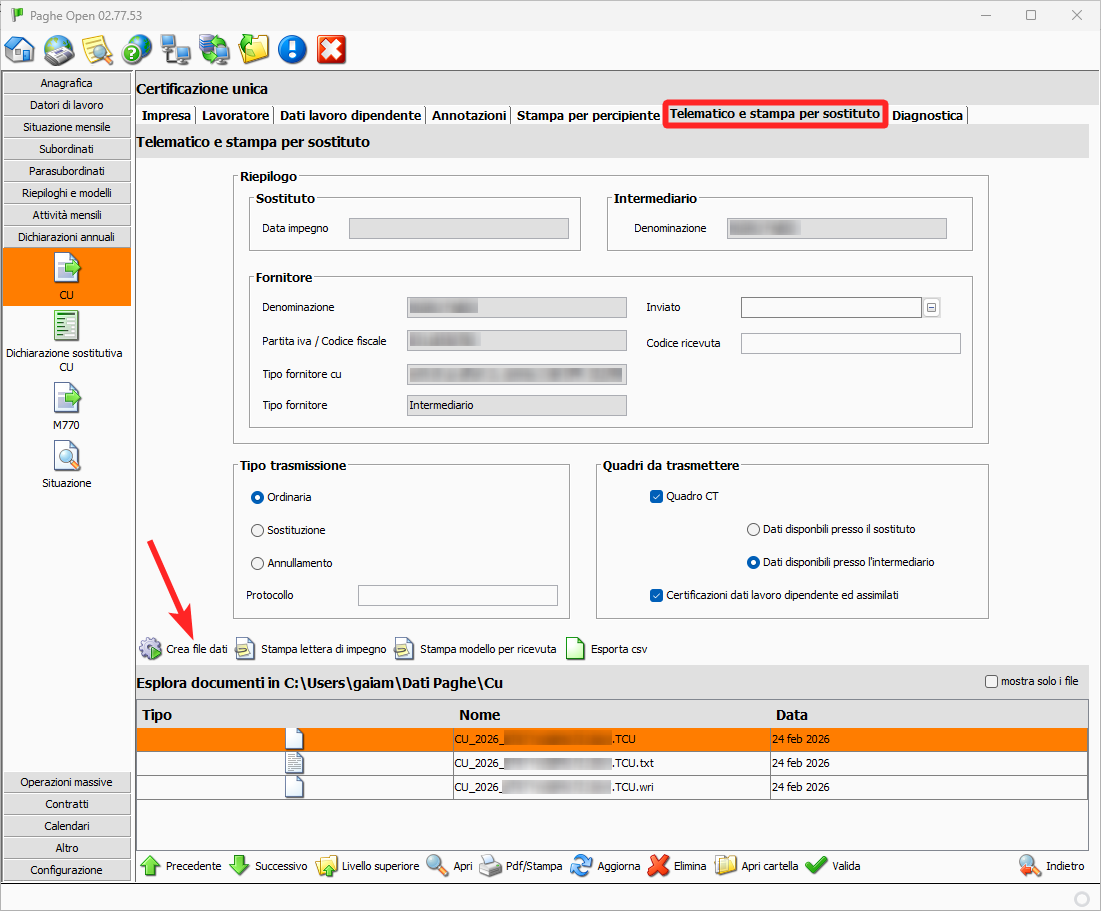Open the CU declaration sidebar icon
Image resolution: width=1101 pixels, height=911 pixels.
tap(66, 268)
